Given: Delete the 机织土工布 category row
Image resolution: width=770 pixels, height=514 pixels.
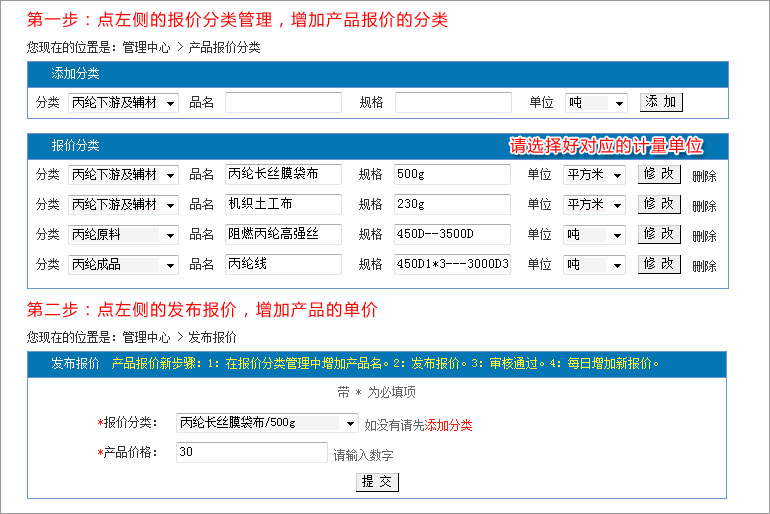Looking at the screenshot, I should pos(704,206).
